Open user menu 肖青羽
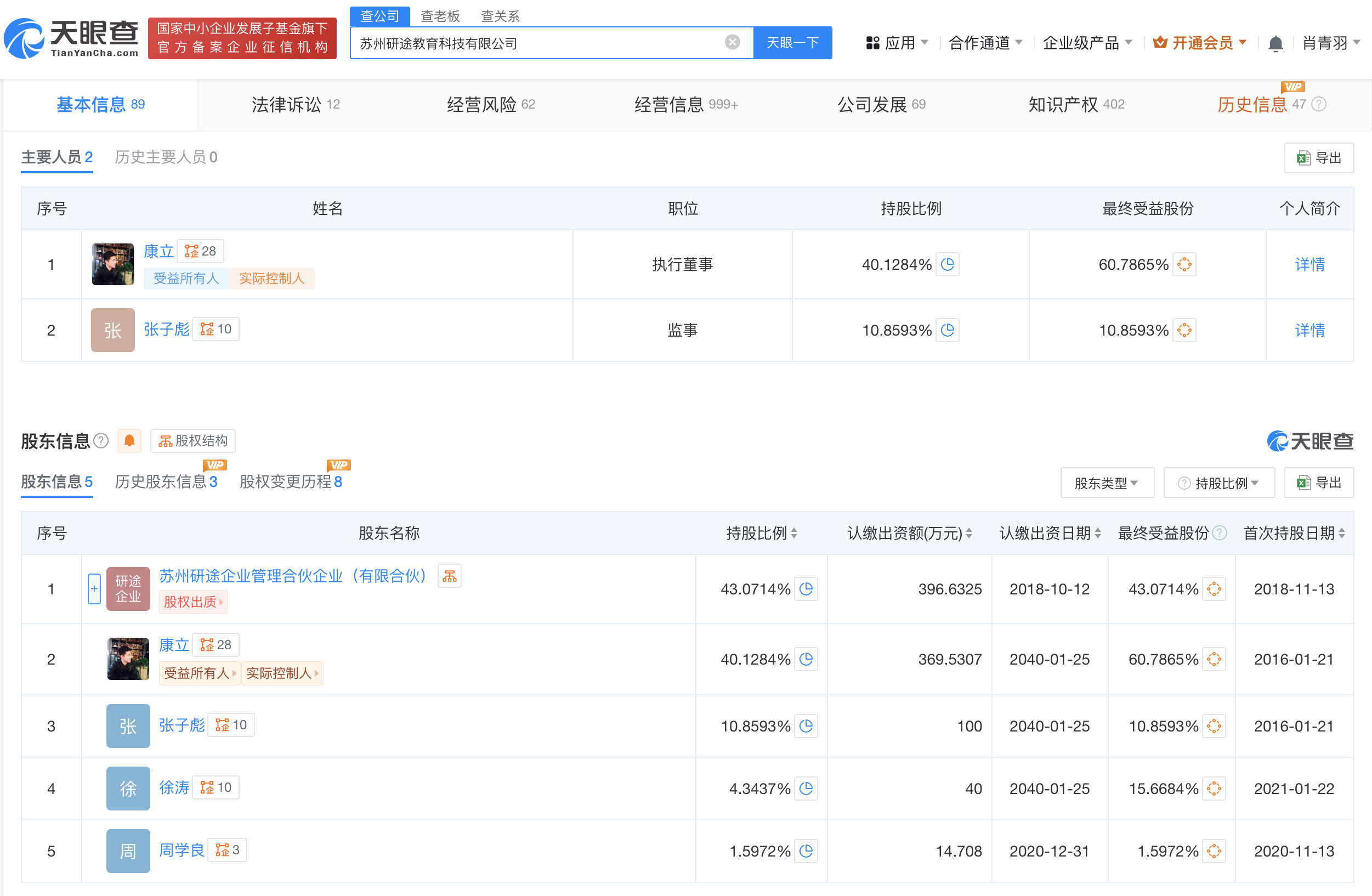The image size is (1372, 896). [1330, 43]
